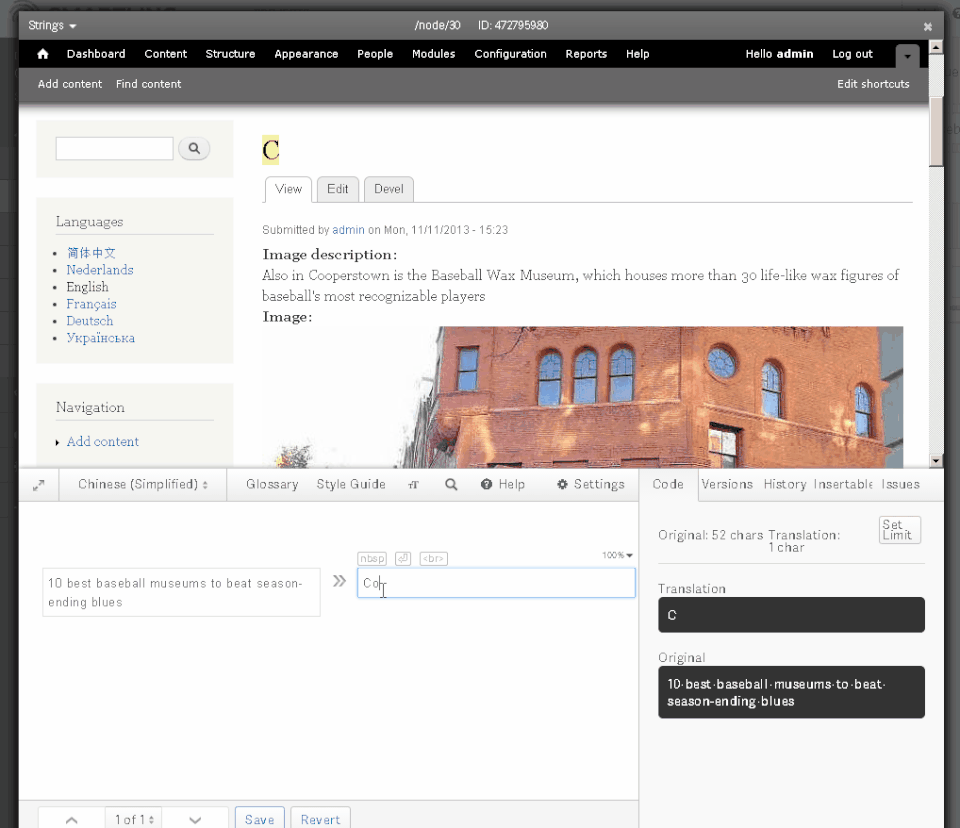Viewport: 960px width, 828px height.
Task: Insert a line return symbol button
Action: click(403, 559)
